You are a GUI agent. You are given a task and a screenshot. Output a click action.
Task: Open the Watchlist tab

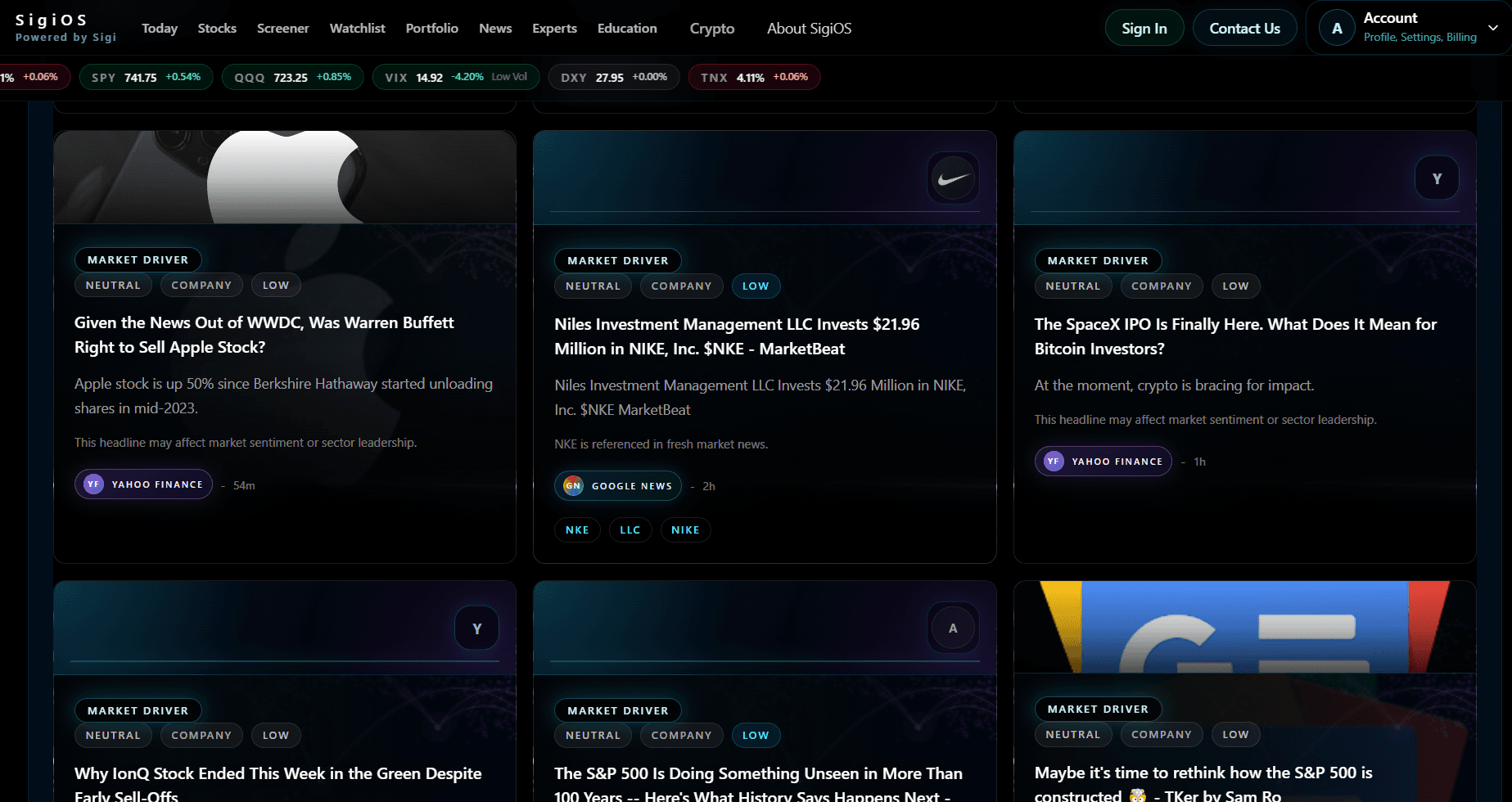pos(357,29)
